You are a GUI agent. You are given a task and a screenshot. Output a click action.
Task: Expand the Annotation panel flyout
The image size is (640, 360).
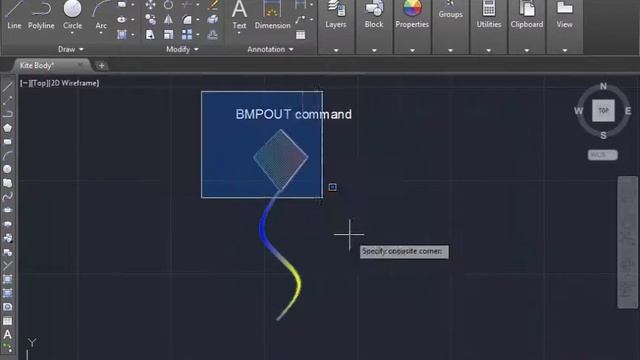point(270,49)
